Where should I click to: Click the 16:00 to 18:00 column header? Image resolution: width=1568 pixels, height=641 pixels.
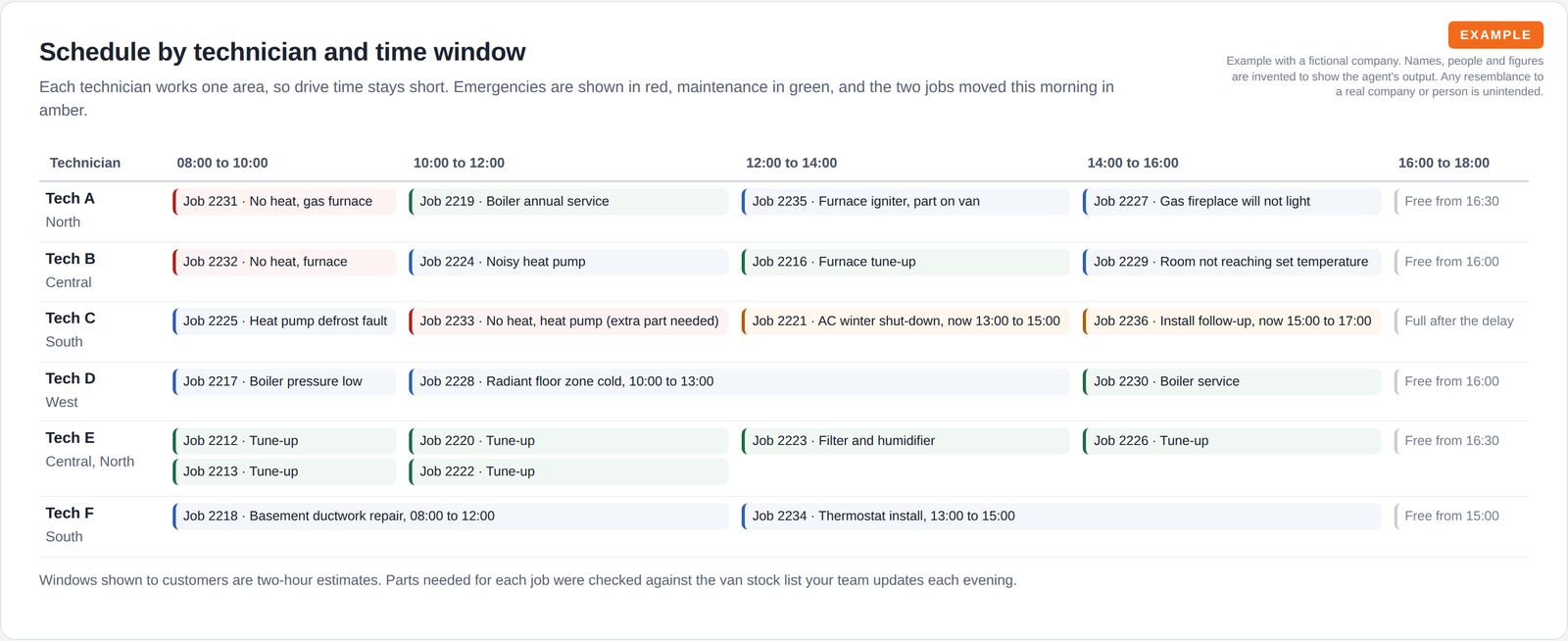tap(1444, 163)
